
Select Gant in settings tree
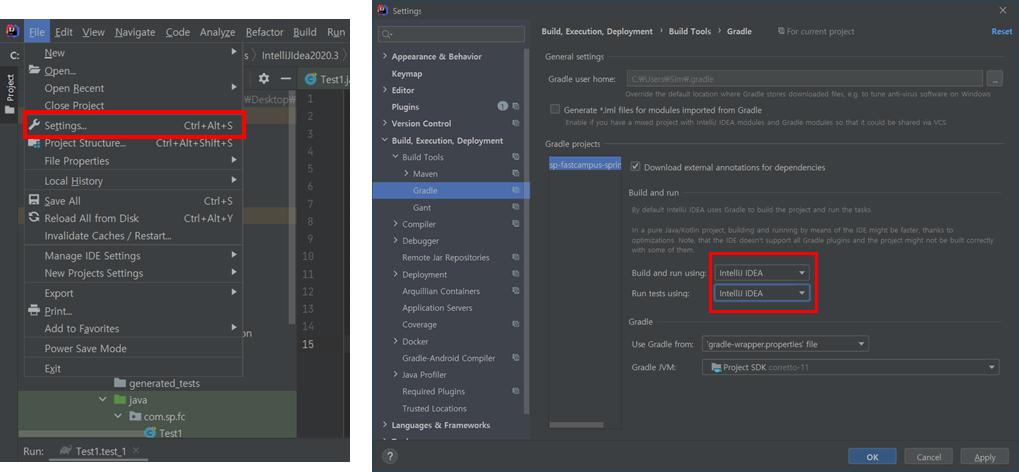(422, 207)
